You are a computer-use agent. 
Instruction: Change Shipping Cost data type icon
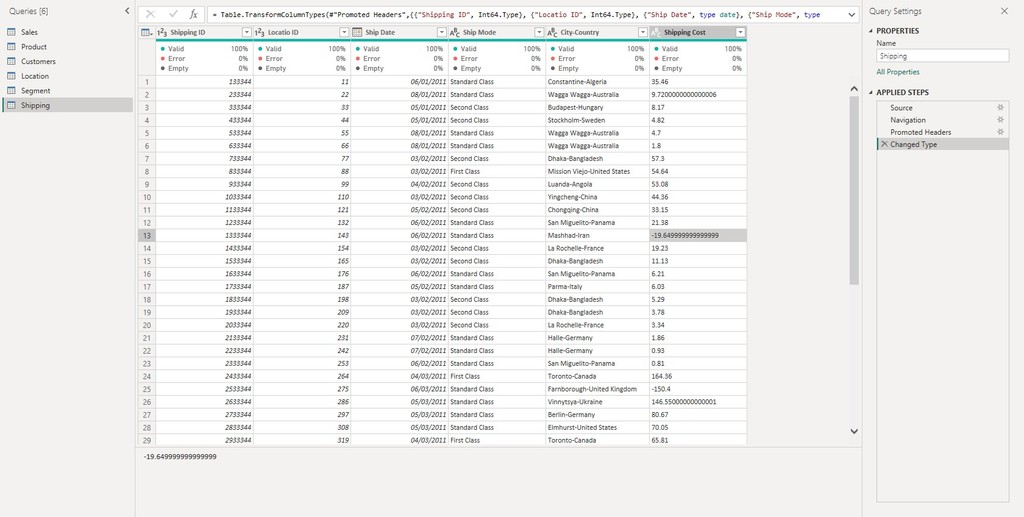pyautogui.click(x=656, y=33)
